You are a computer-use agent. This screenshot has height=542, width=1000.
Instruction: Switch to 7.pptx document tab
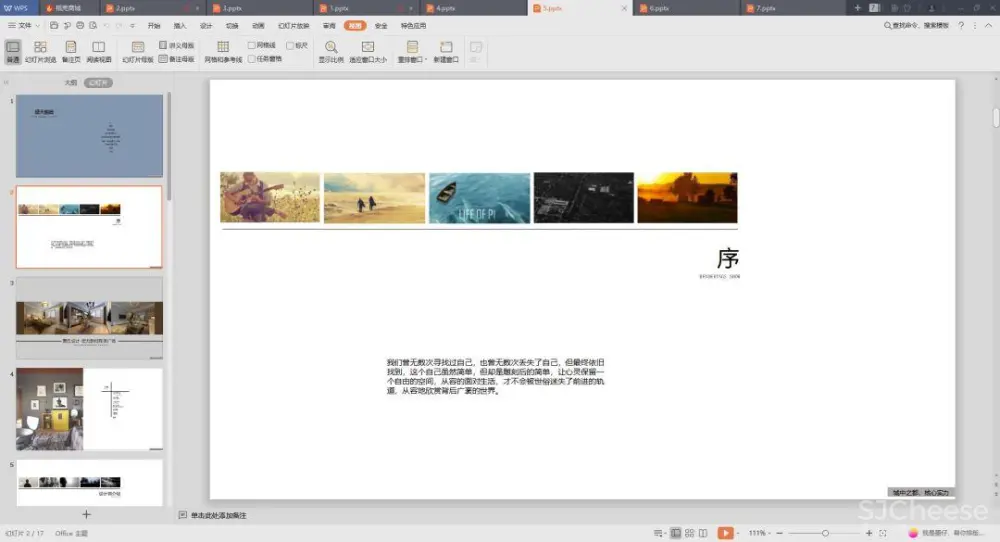(793, 8)
